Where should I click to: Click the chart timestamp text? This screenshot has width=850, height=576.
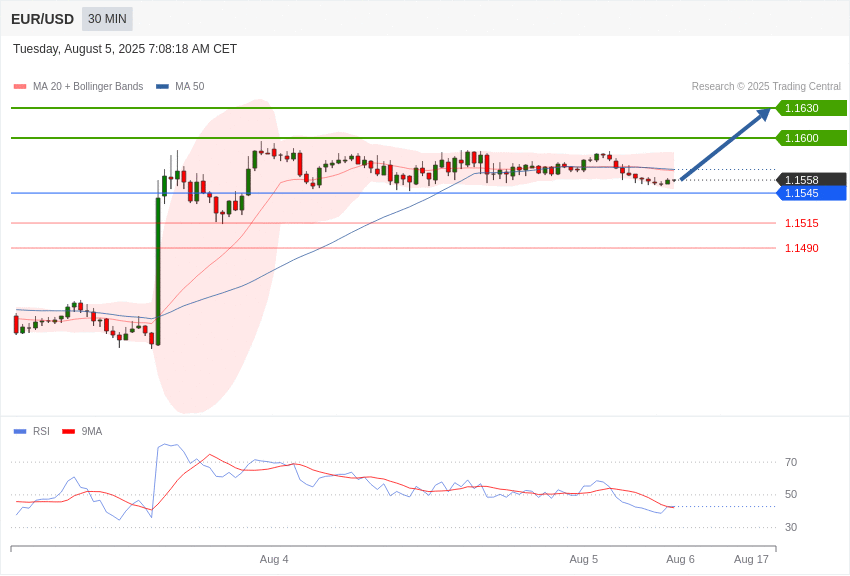click(125, 49)
